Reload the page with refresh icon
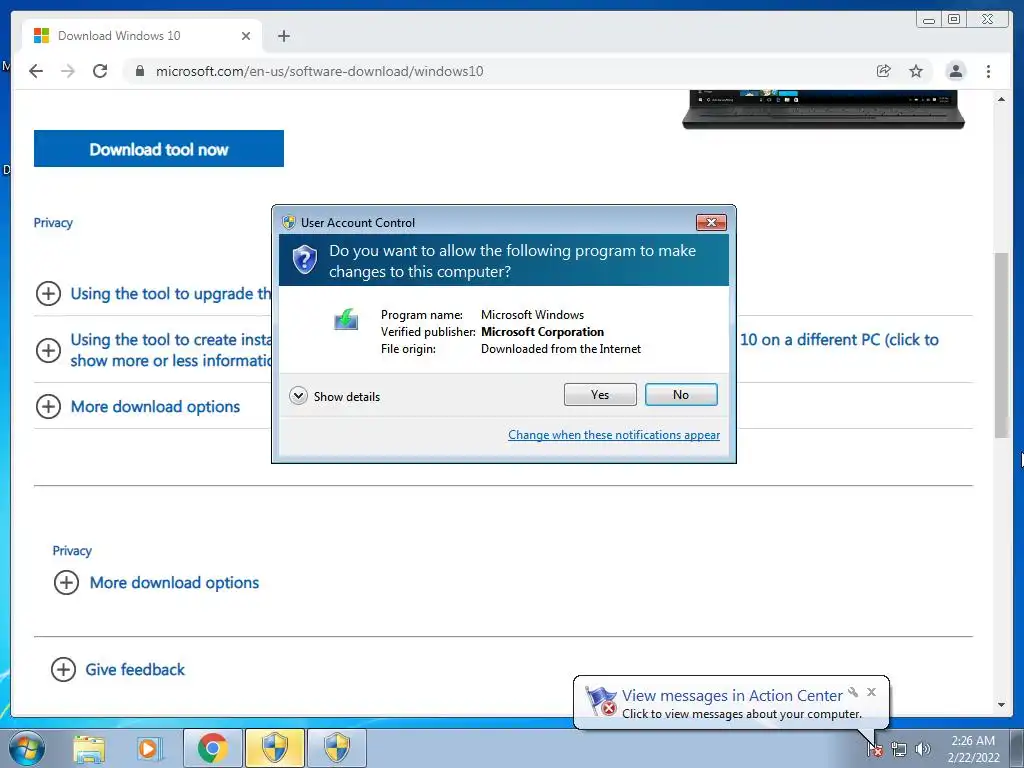The width and height of the screenshot is (1024, 768). pyautogui.click(x=100, y=71)
